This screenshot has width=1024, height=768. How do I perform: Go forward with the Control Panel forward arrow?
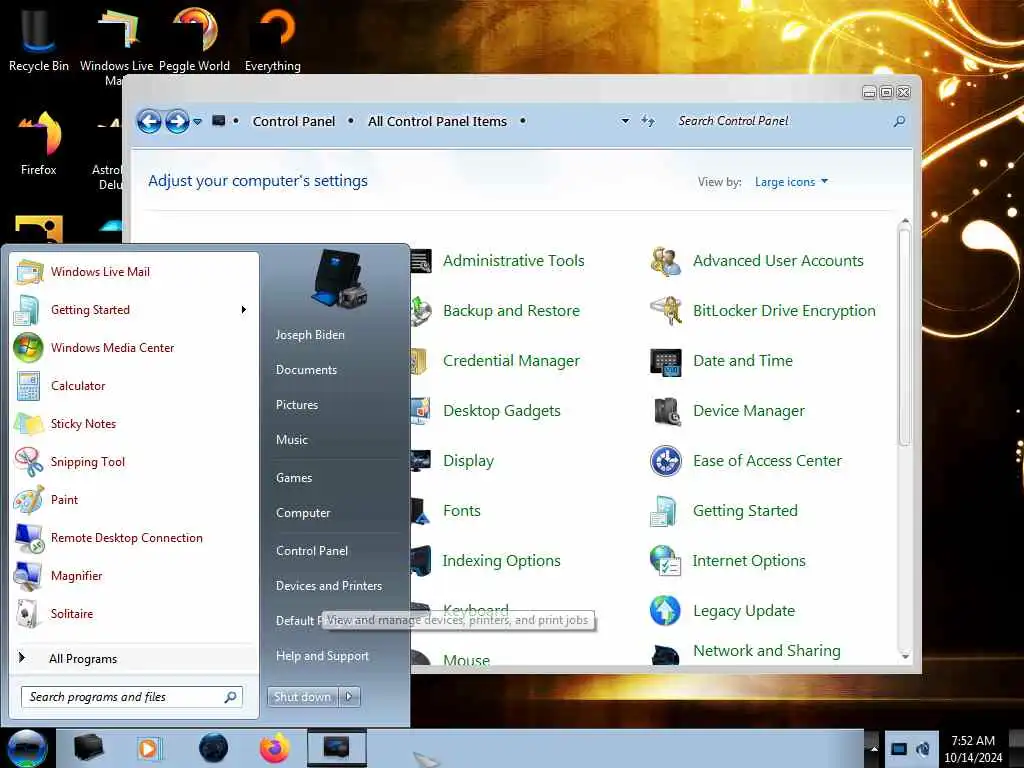(x=177, y=121)
